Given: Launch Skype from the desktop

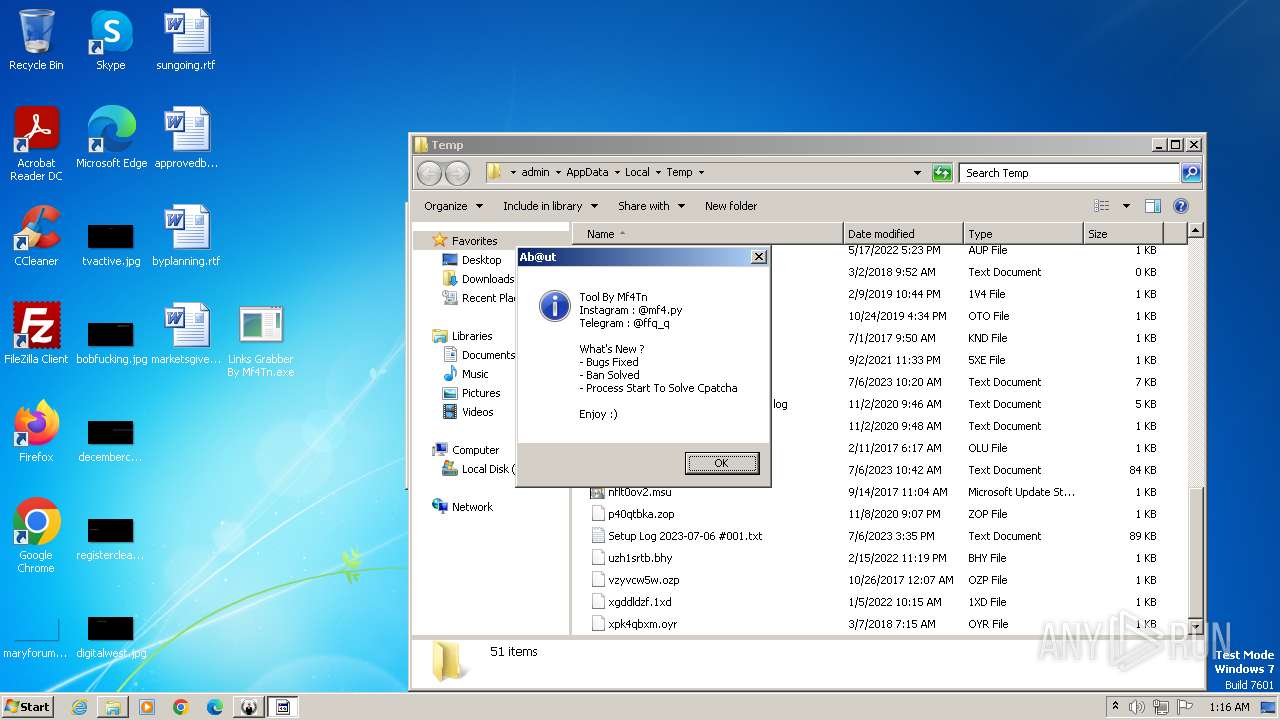Looking at the screenshot, I should 110,40.
